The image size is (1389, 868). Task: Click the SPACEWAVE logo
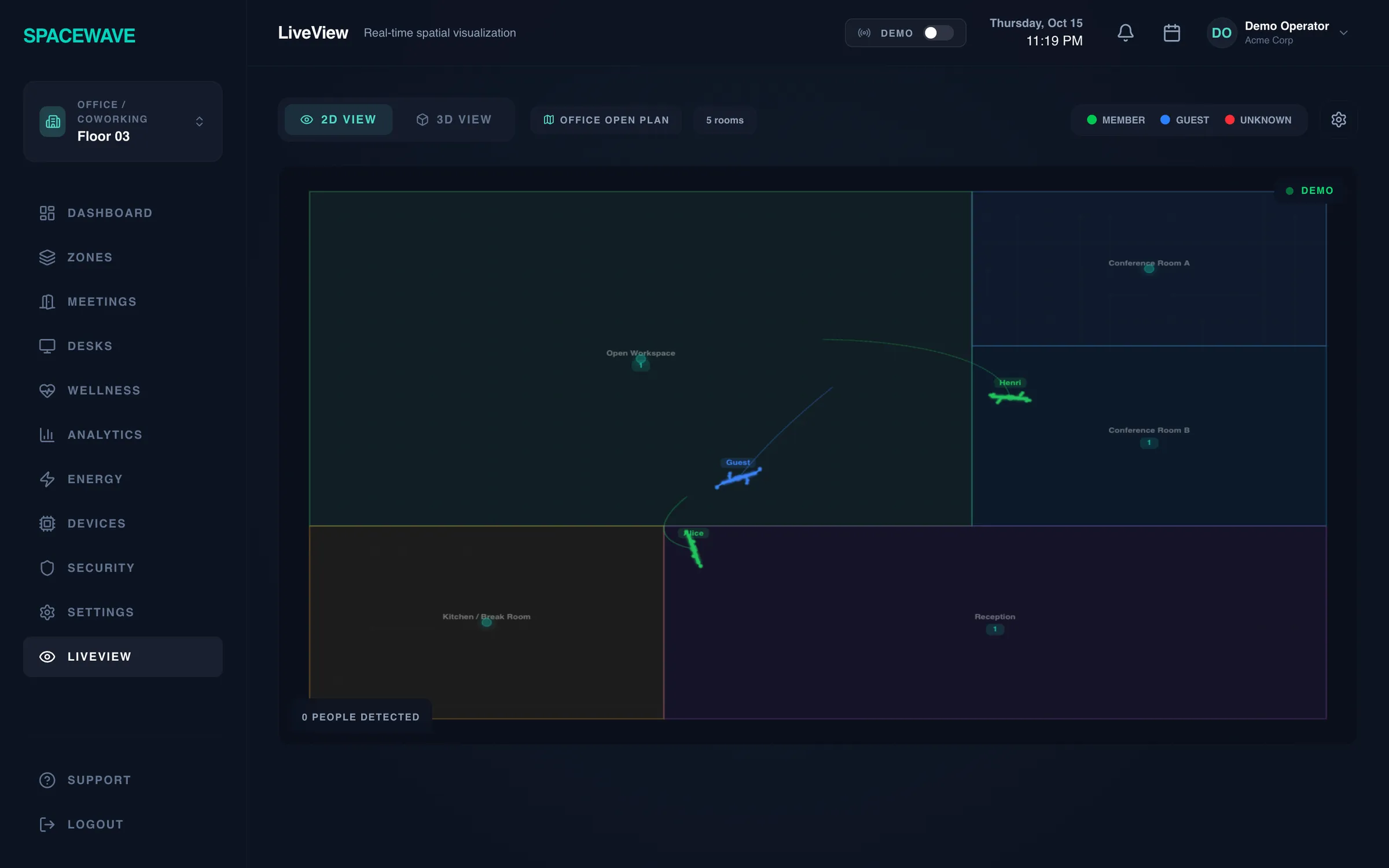click(79, 36)
